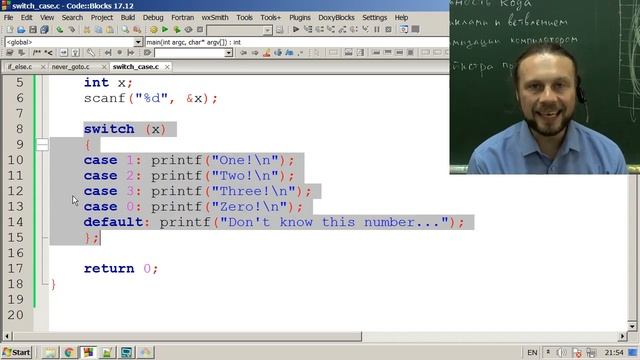Open the Debugging windows icon

tap(404, 29)
